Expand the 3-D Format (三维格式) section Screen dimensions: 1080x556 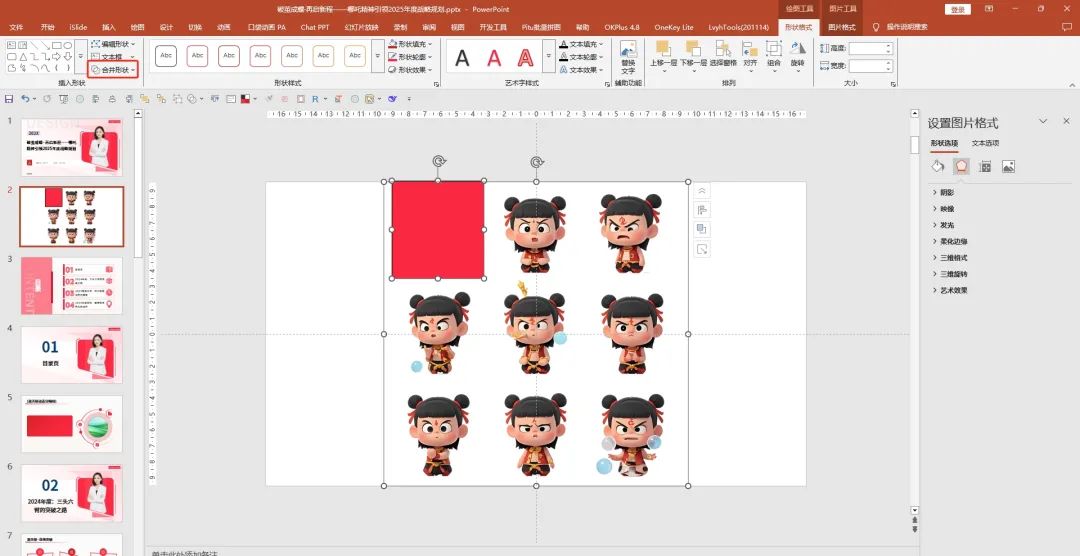coord(952,258)
